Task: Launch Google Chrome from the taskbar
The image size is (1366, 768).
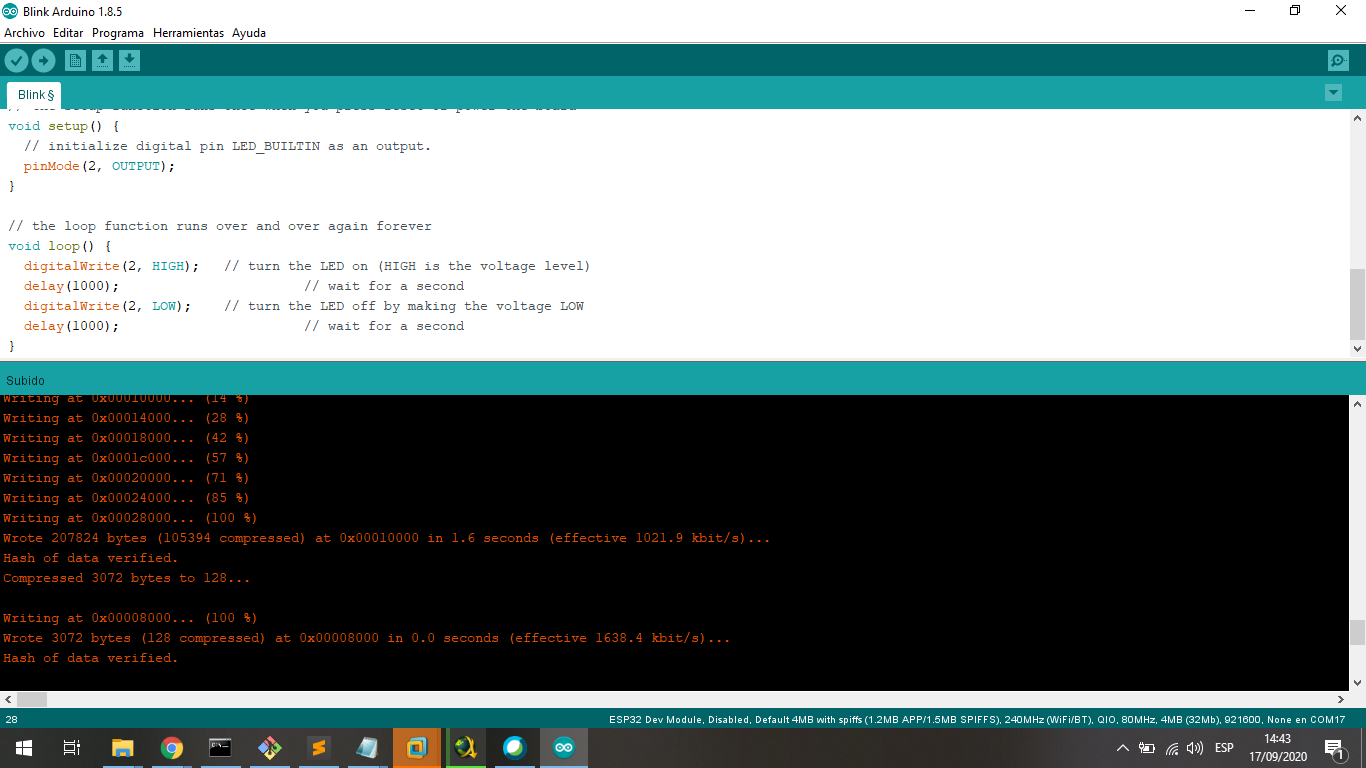Action: click(172, 748)
